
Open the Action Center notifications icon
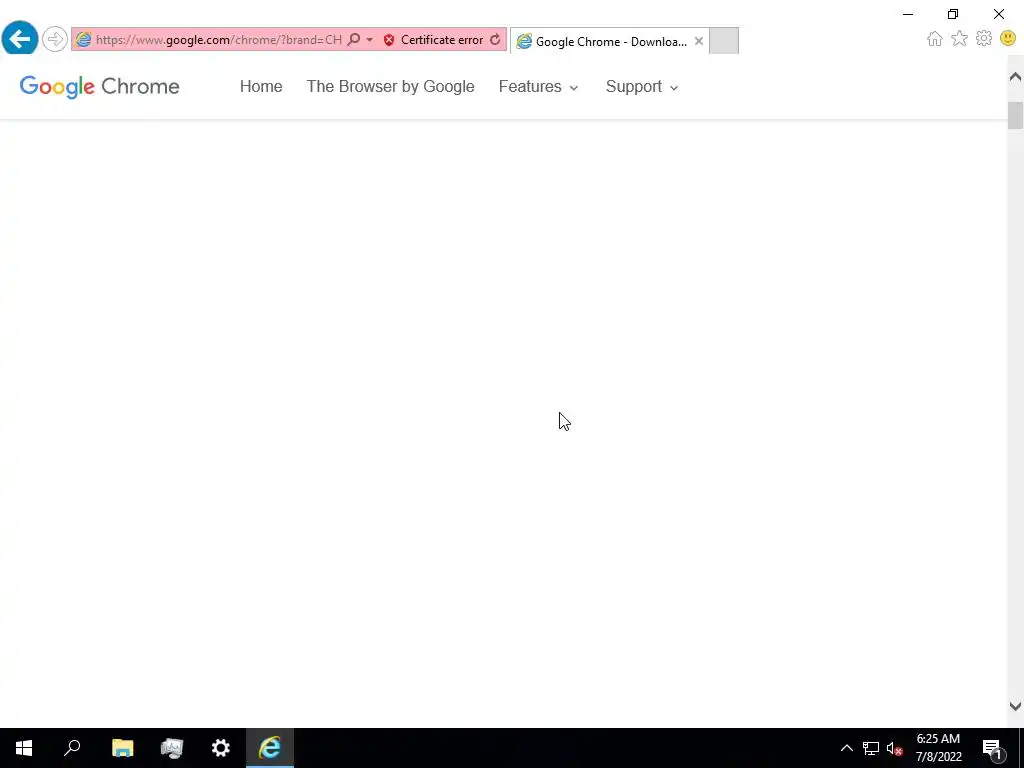coord(991,748)
